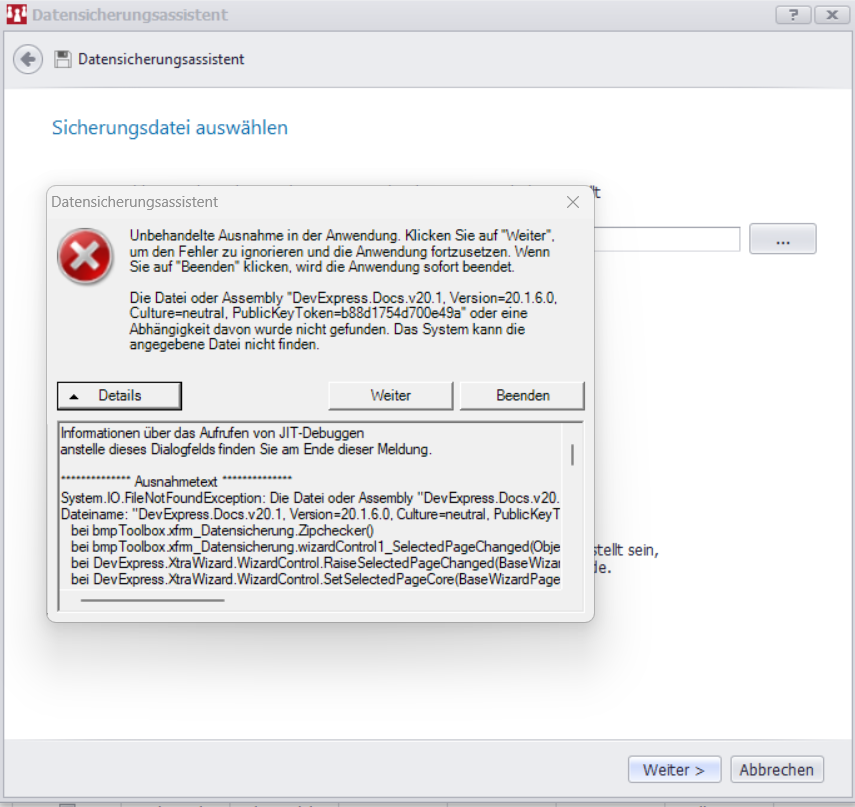Click the "Sicherungsdatei auswählen" heading
The height and width of the screenshot is (807, 855).
[170, 128]
